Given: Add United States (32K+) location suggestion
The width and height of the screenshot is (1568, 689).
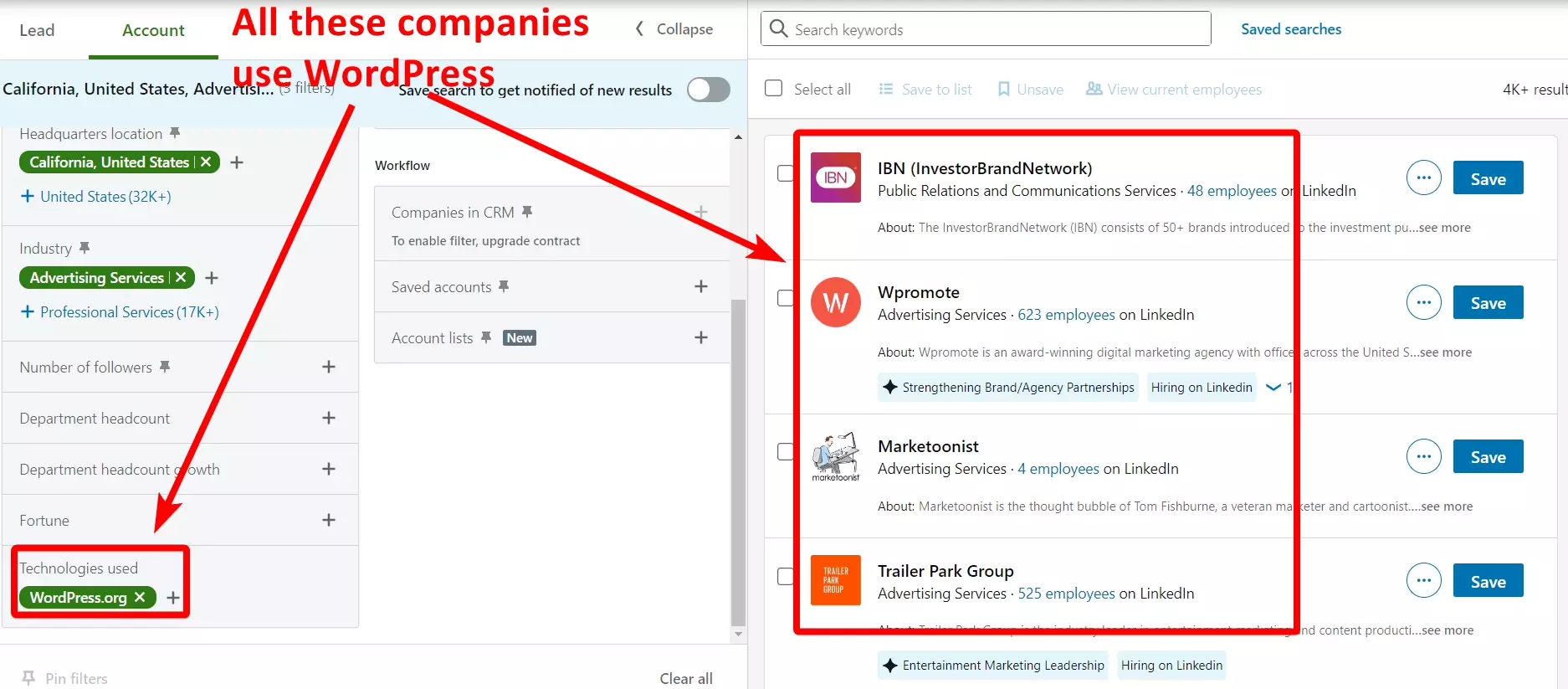Looking at the screenshot, I should tap(96, 197).
